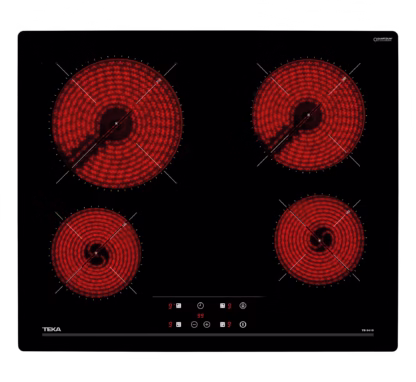
Task: Select the front-left zone selector square
Action: click(x=179, y=324)
